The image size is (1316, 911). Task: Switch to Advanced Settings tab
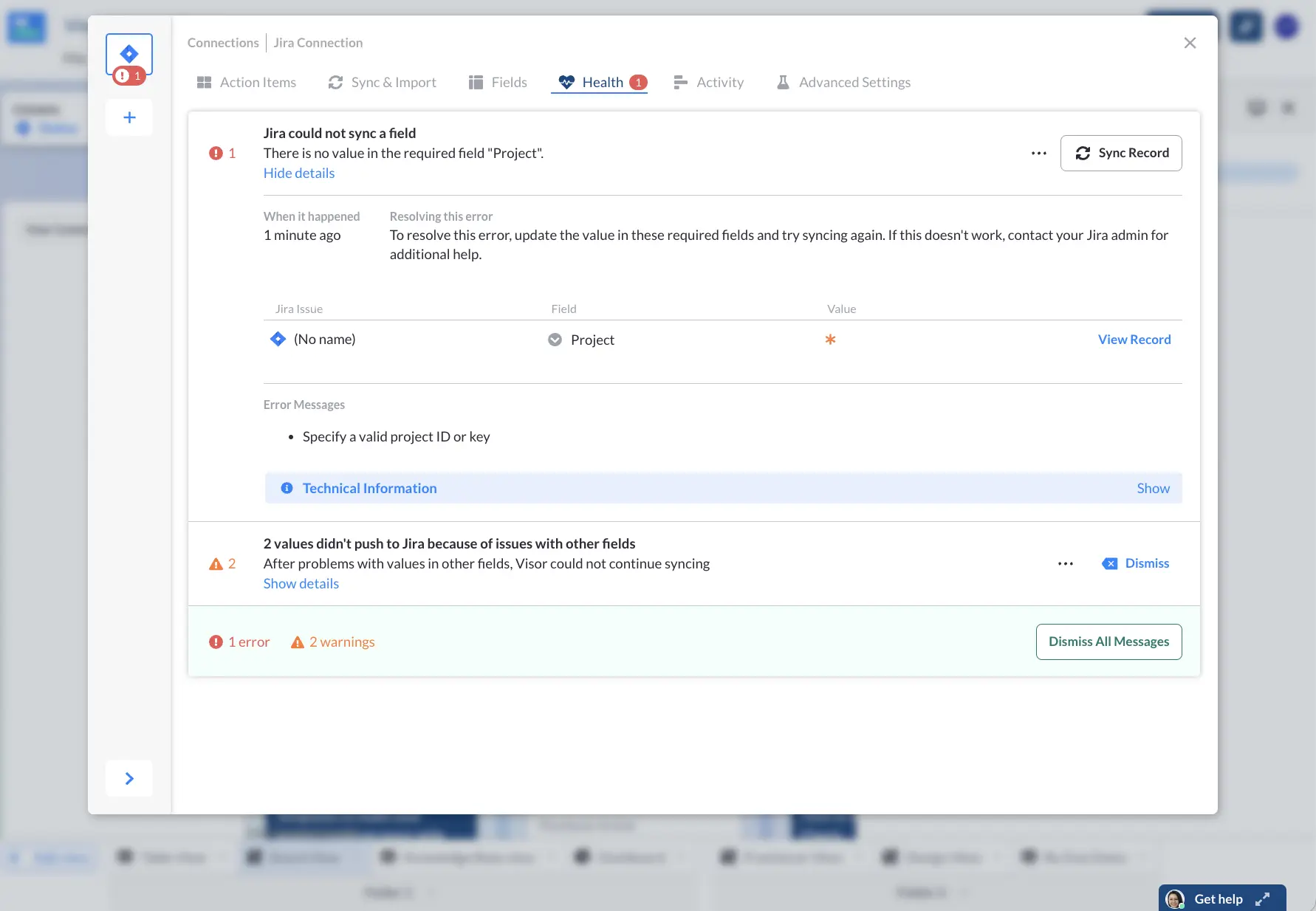click(843, 83)
